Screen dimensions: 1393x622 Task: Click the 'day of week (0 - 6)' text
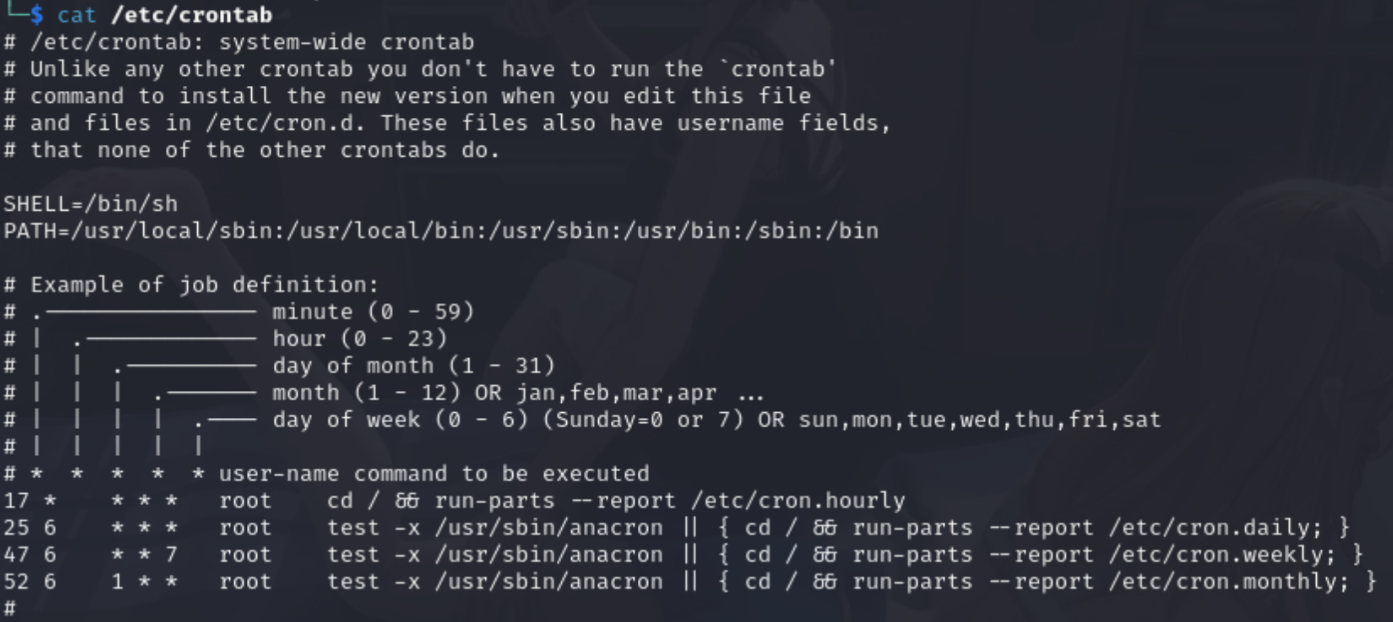click(400, 420)
